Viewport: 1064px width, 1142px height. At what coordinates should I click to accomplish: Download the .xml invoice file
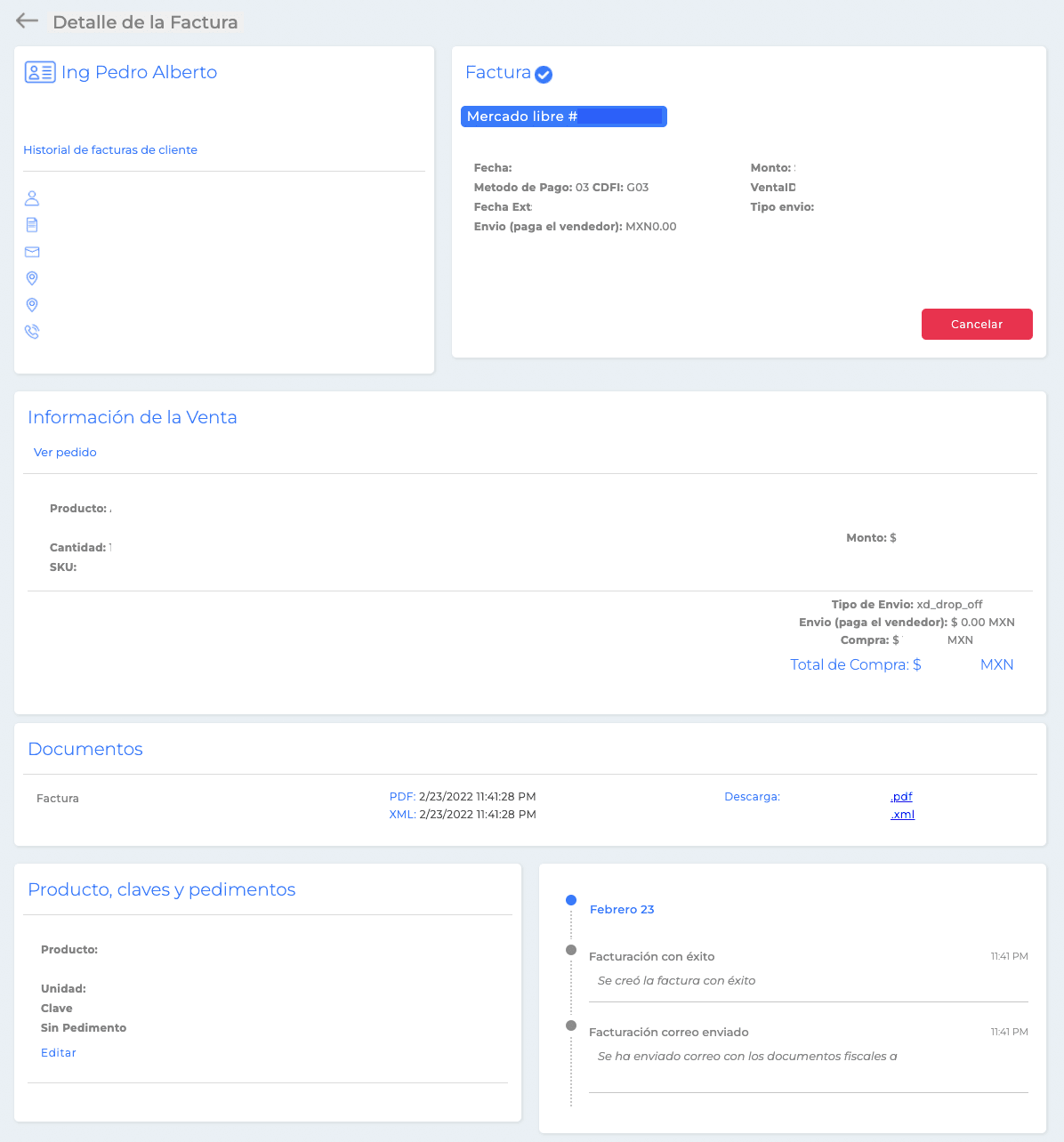point(902,815)
